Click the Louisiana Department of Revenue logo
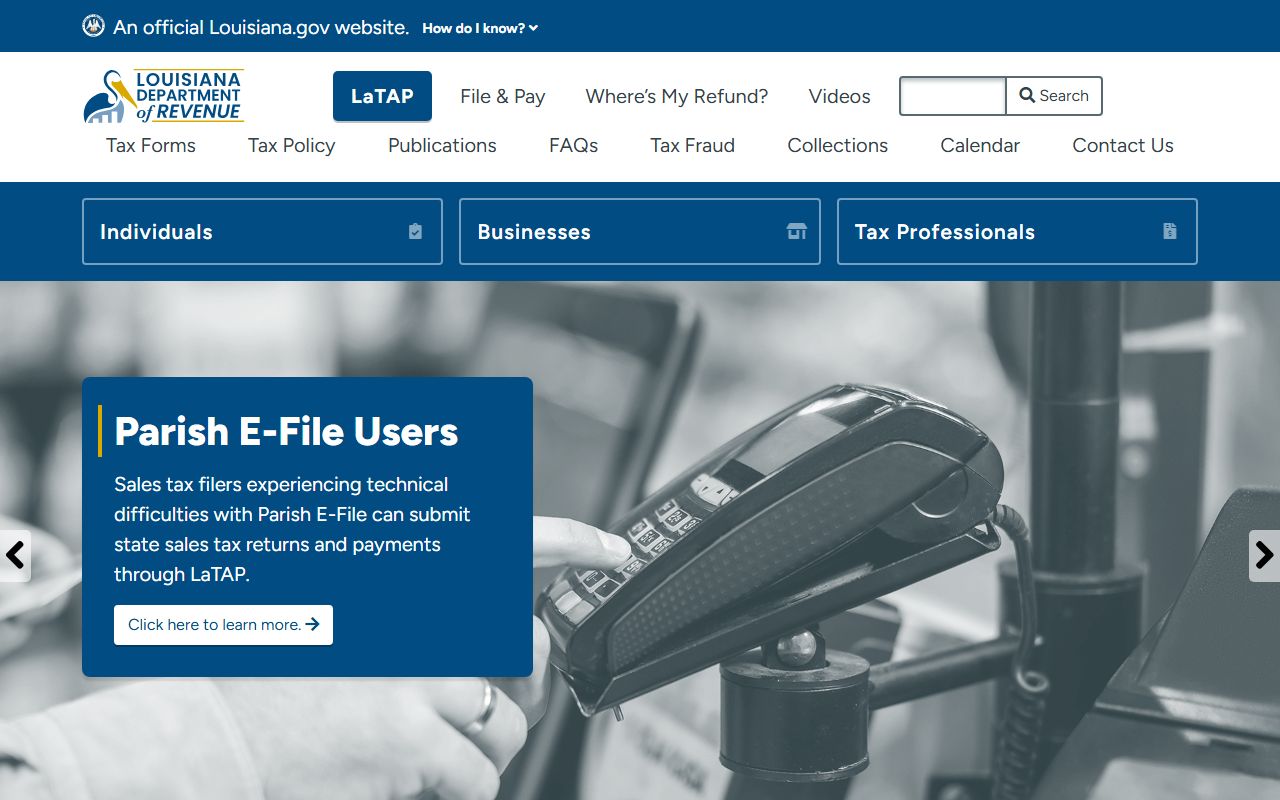1280x800 pixels. [163, 96]
